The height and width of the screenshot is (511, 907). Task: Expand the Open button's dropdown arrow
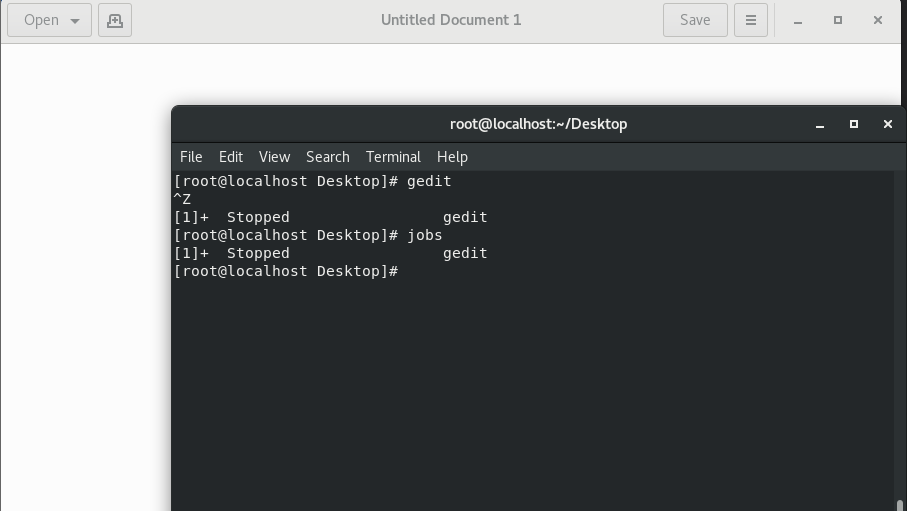(x=75, y=21)
